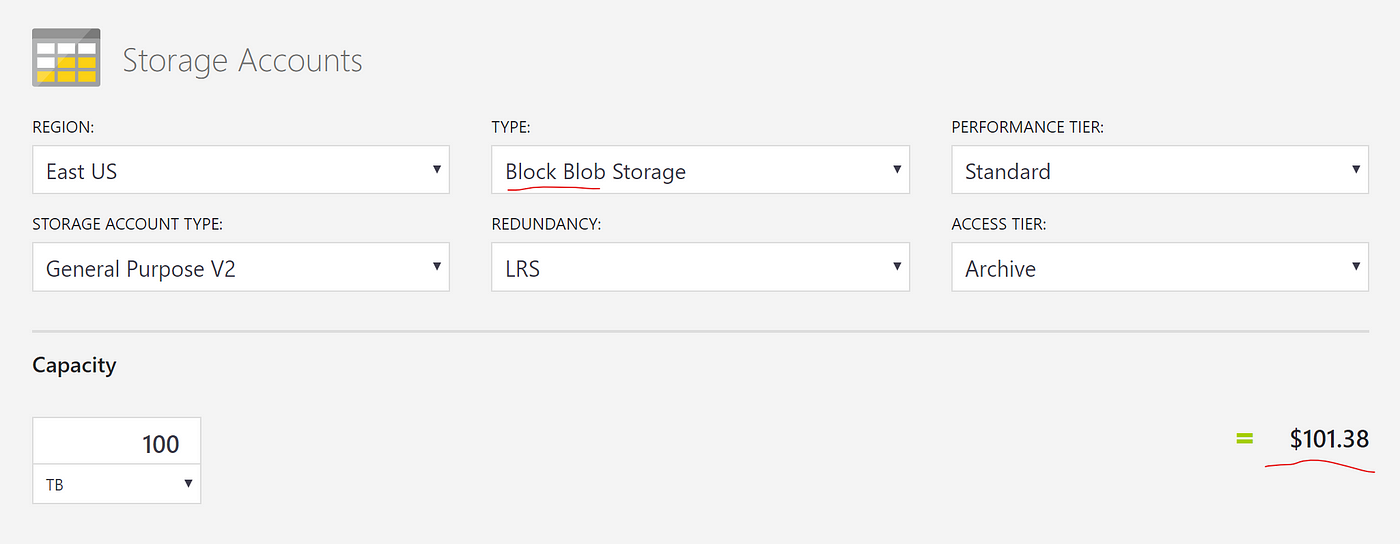This screenshot has width=1400, height=544.
Task: Open the Performance Tier dropdown set to Standard
Action: point(1160,170)
